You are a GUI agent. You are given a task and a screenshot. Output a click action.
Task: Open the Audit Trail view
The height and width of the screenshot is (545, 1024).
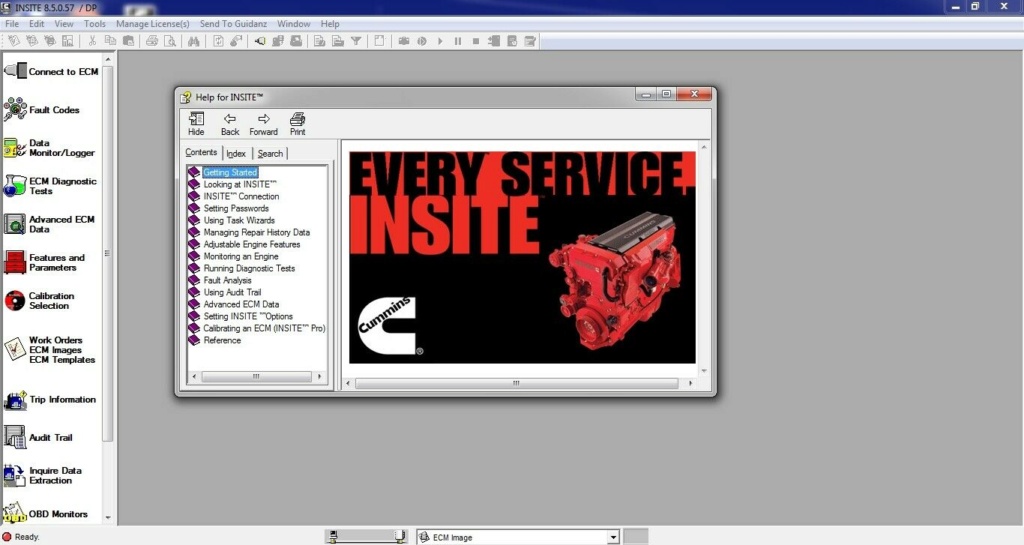pos(38,437)
